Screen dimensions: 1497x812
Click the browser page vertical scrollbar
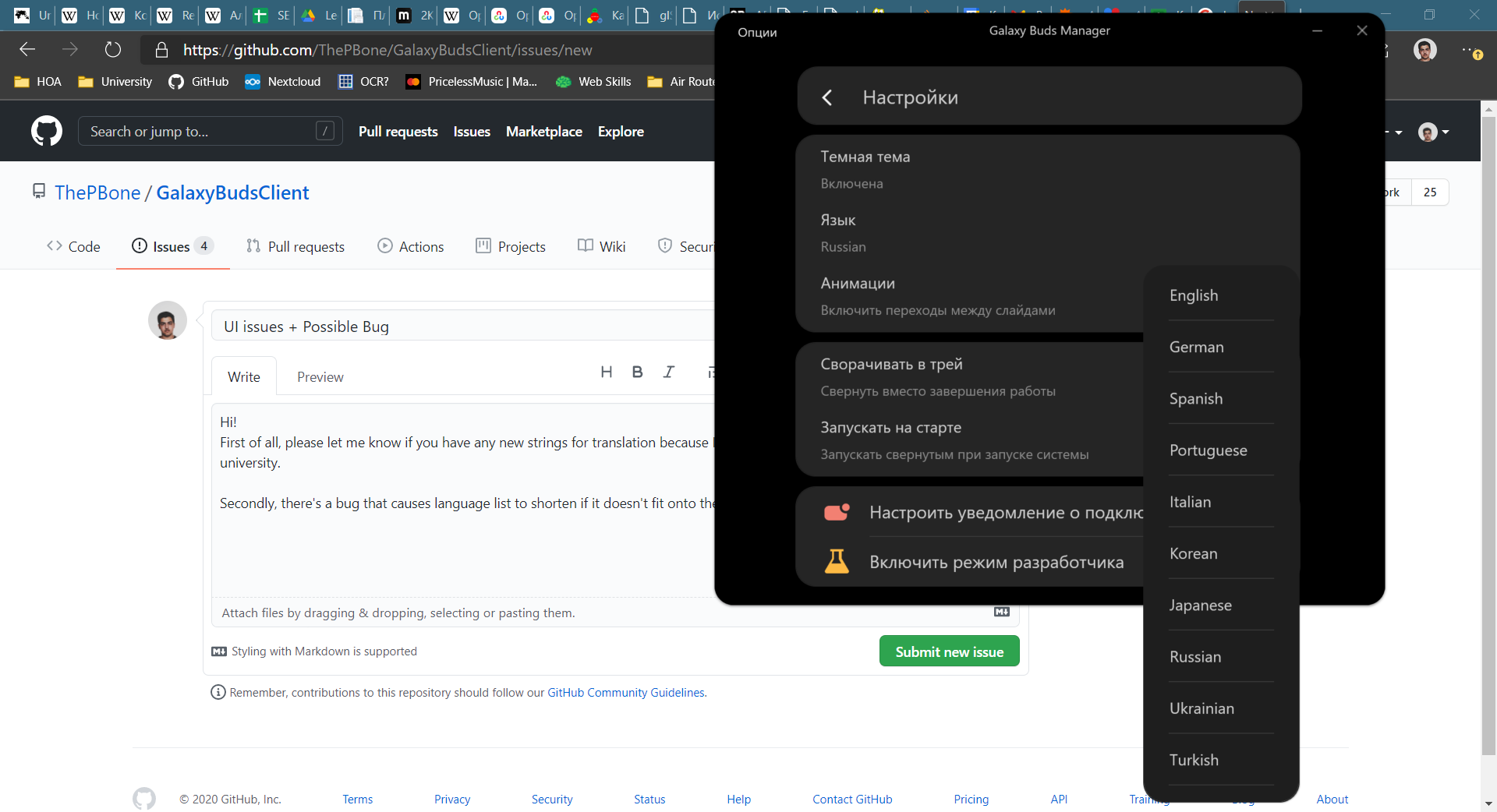[1488, 436]
